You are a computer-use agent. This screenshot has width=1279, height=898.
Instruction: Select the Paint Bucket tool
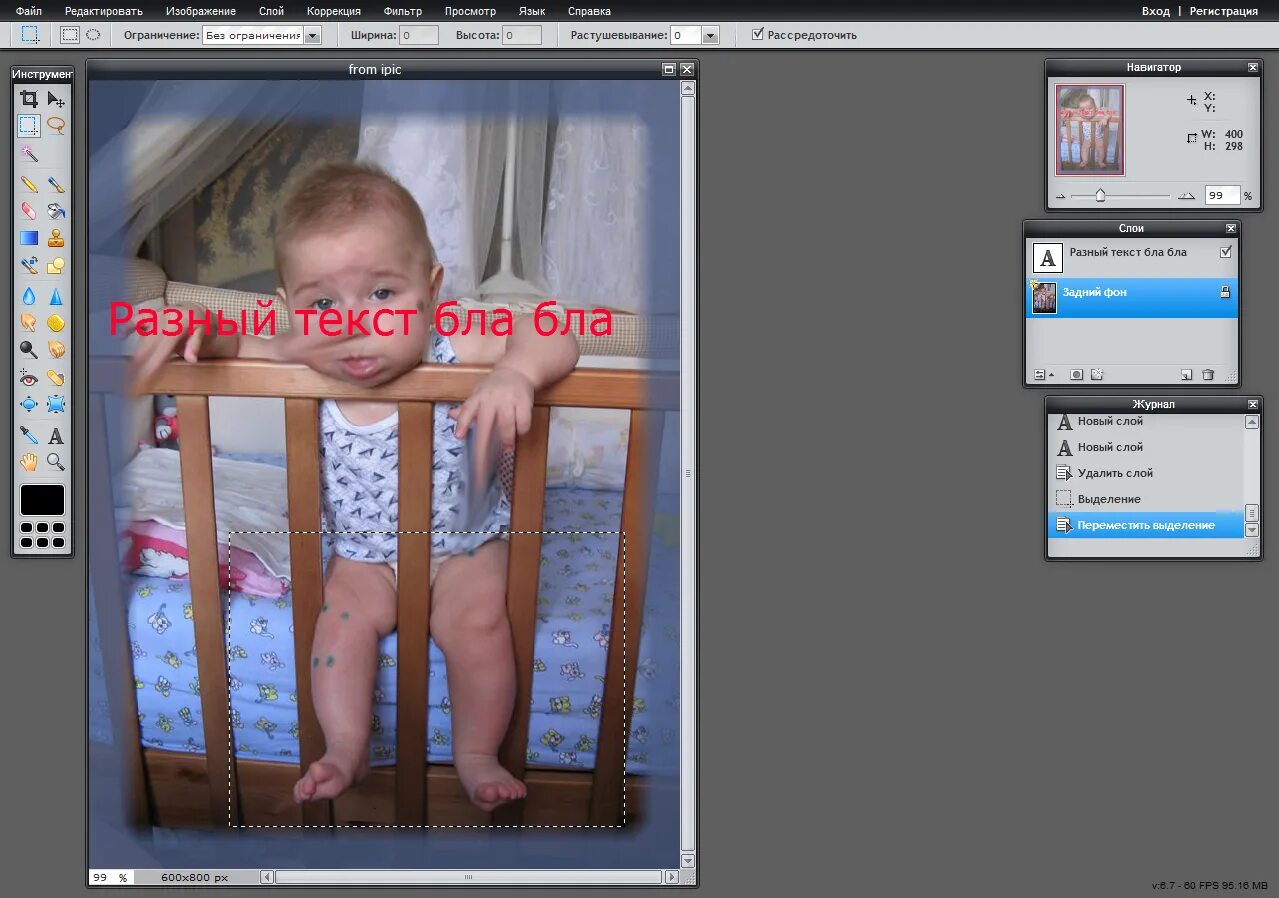click(56, 211)
